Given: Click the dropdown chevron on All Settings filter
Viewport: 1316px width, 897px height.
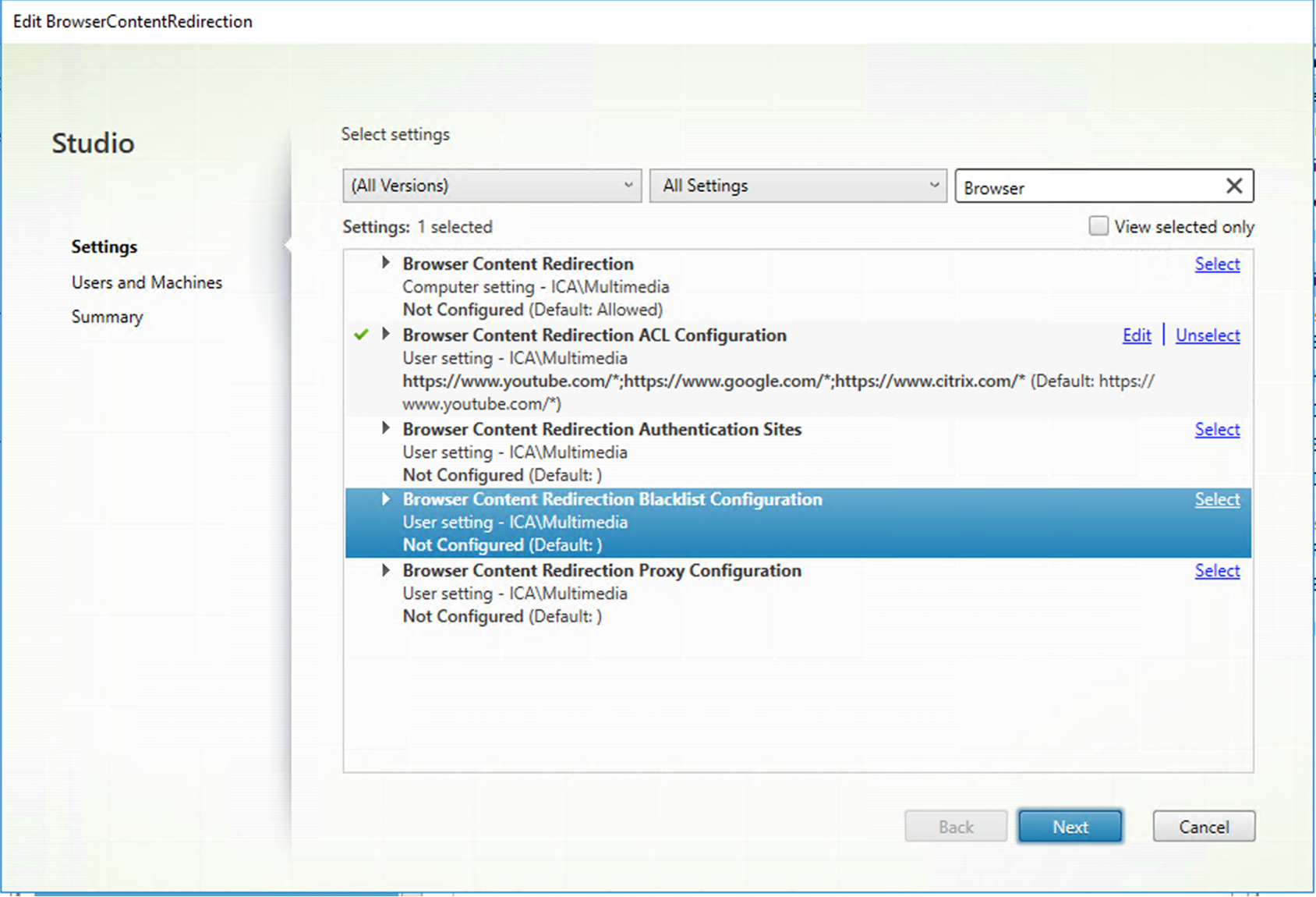Looking at the screenshot, I should point(933,186).
